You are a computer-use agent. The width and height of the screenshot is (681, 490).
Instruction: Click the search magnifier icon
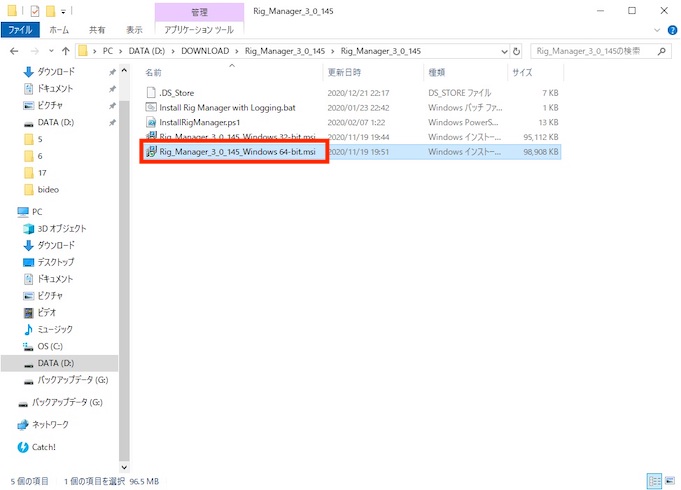tap(661, 51)
